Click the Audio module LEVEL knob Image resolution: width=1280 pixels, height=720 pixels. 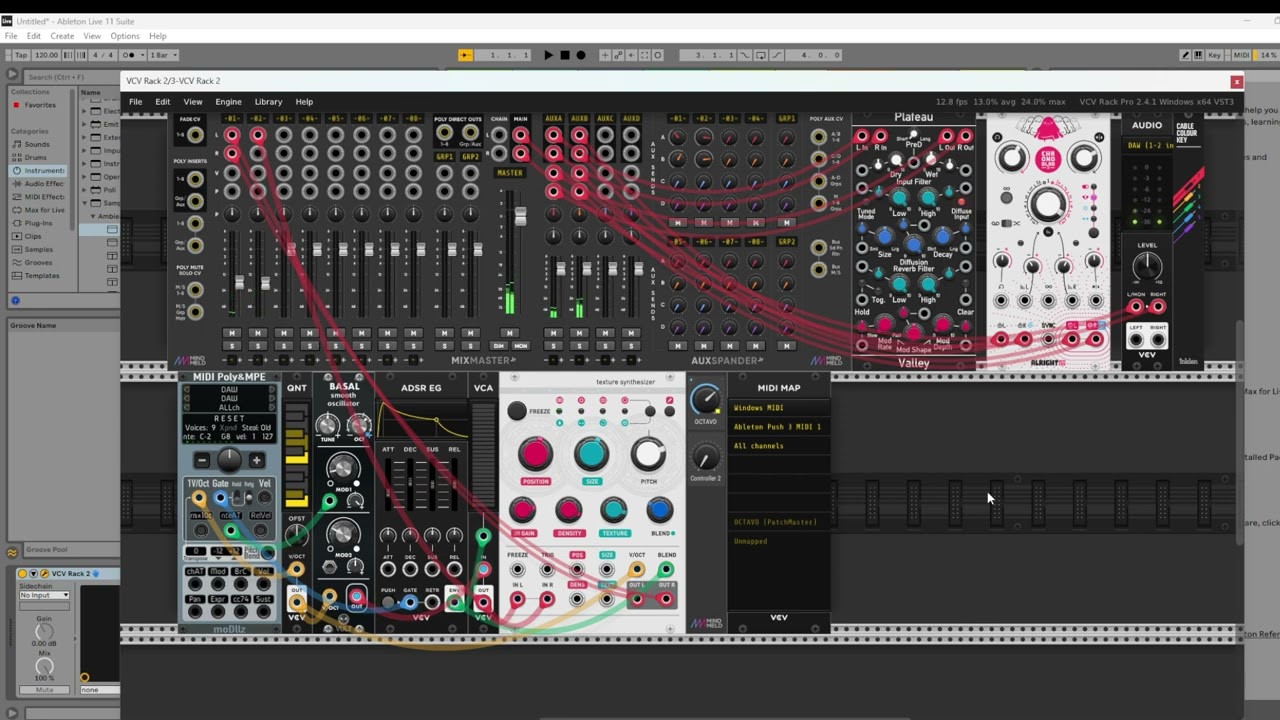pos(1147,266)
